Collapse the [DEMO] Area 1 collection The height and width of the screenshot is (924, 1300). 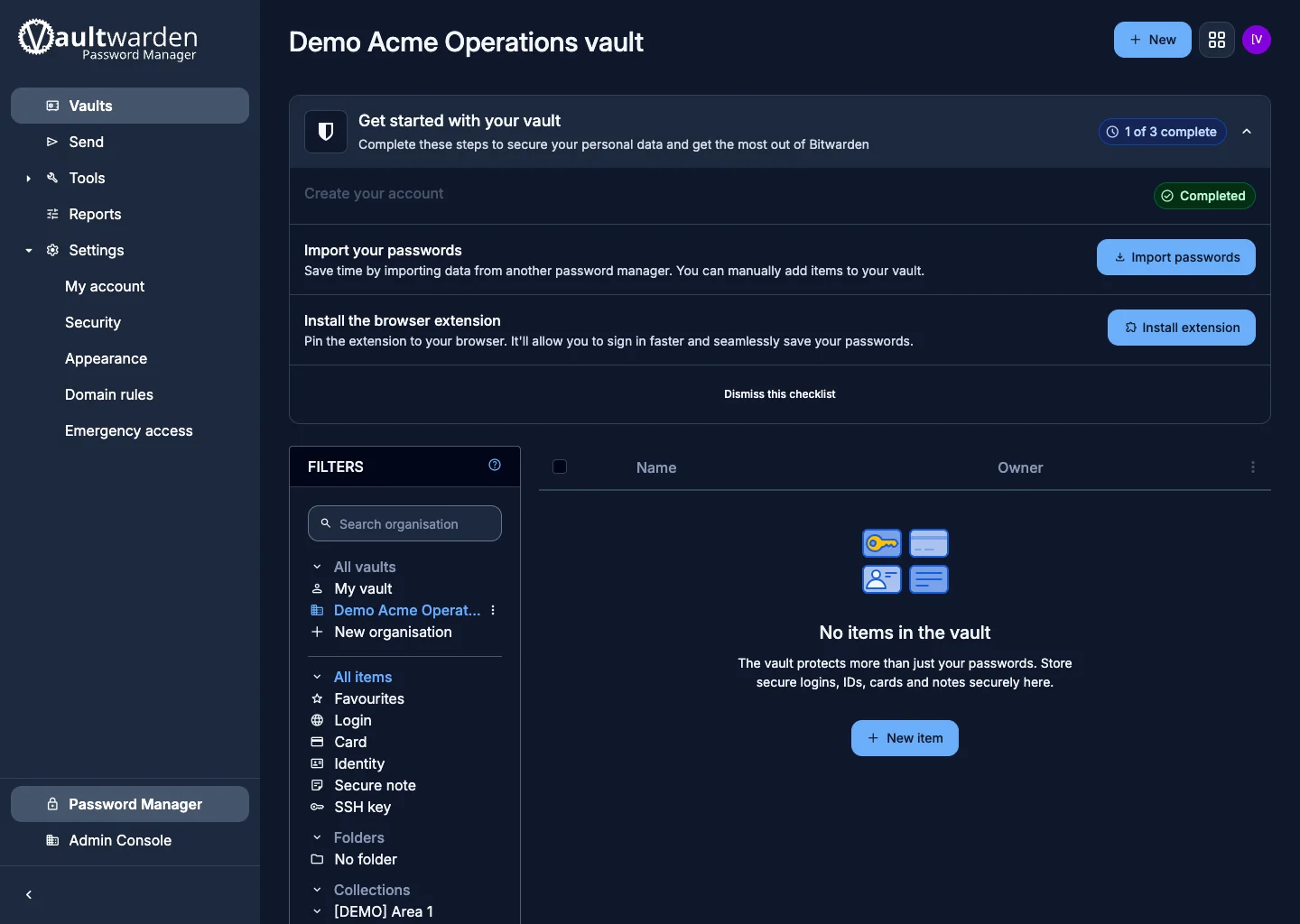317,911
